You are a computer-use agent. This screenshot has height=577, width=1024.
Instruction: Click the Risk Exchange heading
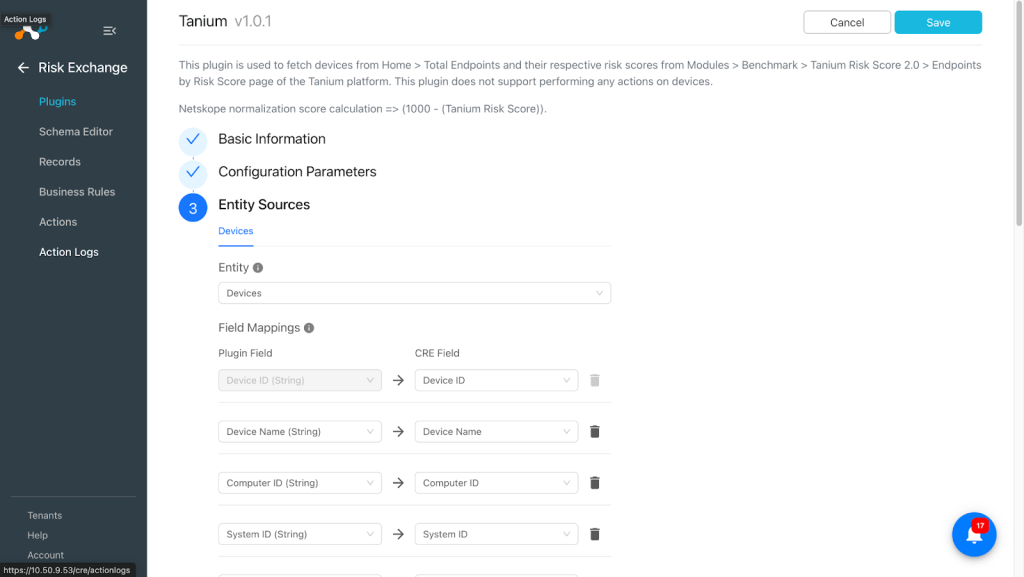tap(83, 67)
